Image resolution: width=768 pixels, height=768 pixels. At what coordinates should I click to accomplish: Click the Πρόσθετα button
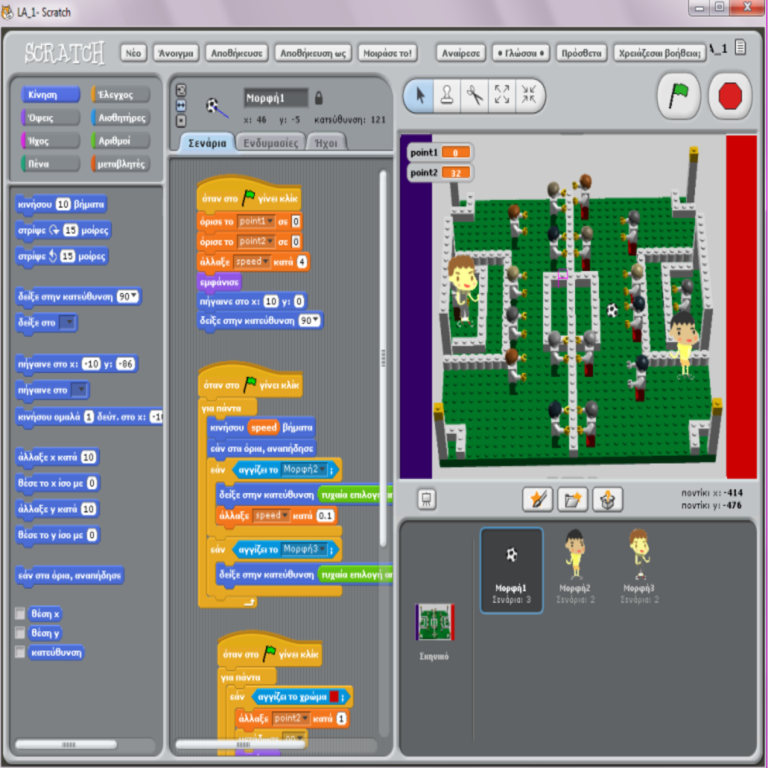coord(581,53)
